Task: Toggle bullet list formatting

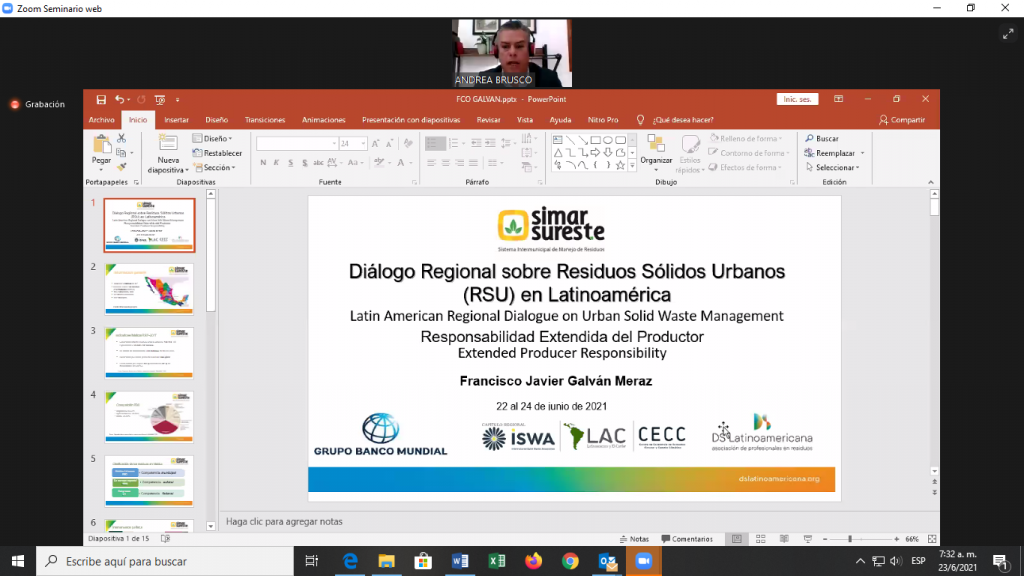Action: click(434, 143)
